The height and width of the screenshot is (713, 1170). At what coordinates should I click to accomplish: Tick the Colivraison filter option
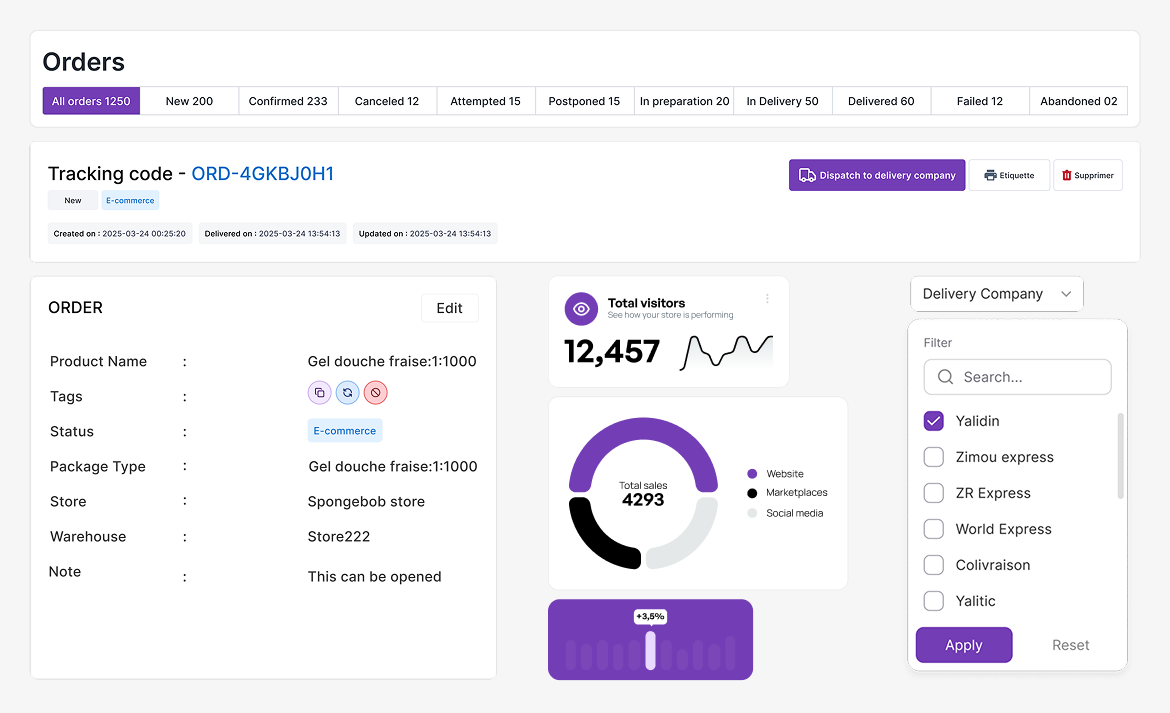[933, 565]
